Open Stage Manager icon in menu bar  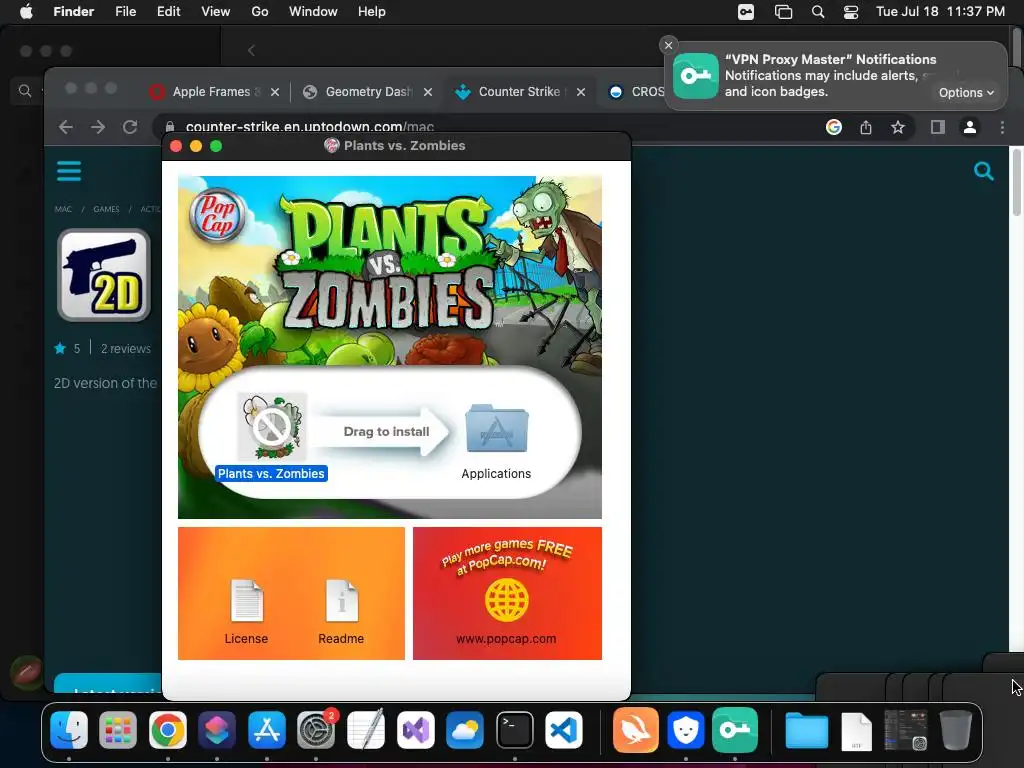(783, 12)
